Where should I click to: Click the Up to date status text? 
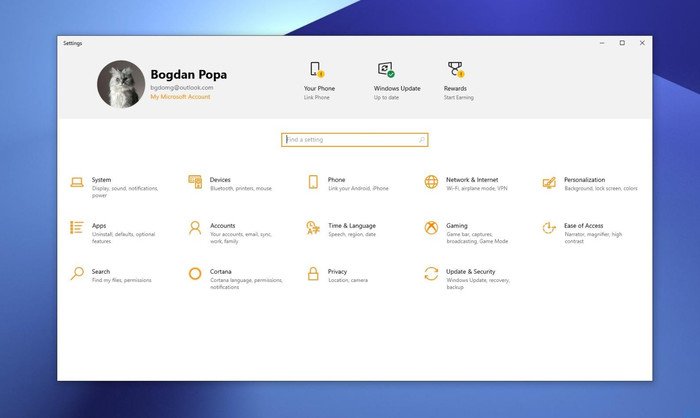[x=386, y=97]
